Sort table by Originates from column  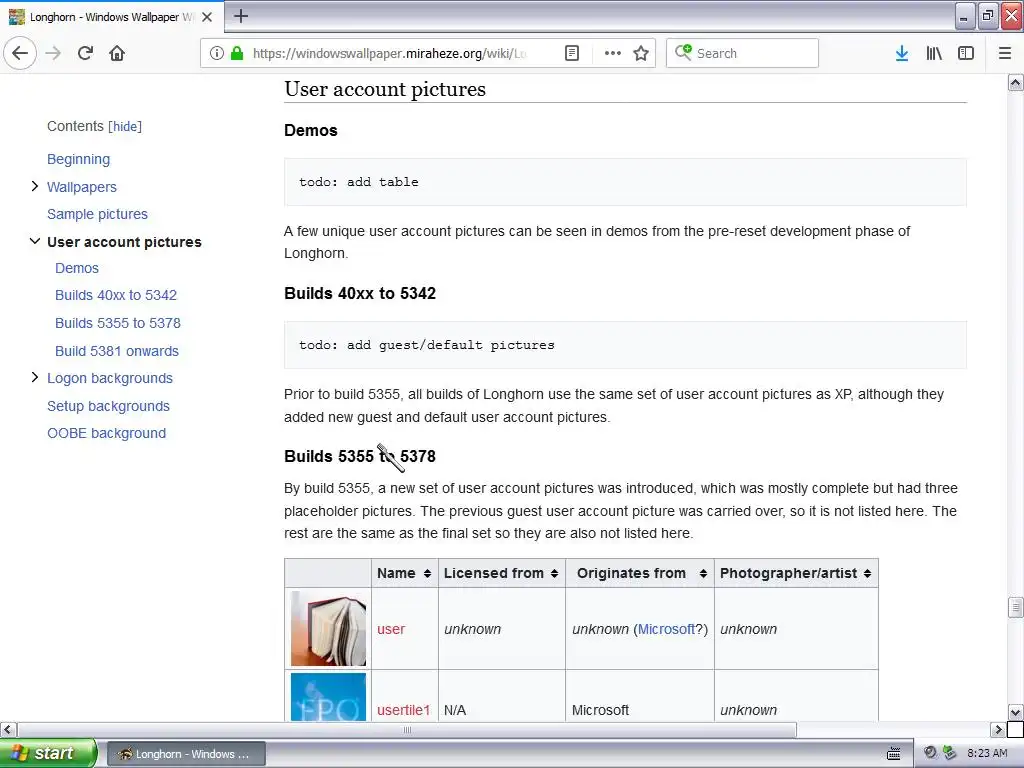point(640,573)
